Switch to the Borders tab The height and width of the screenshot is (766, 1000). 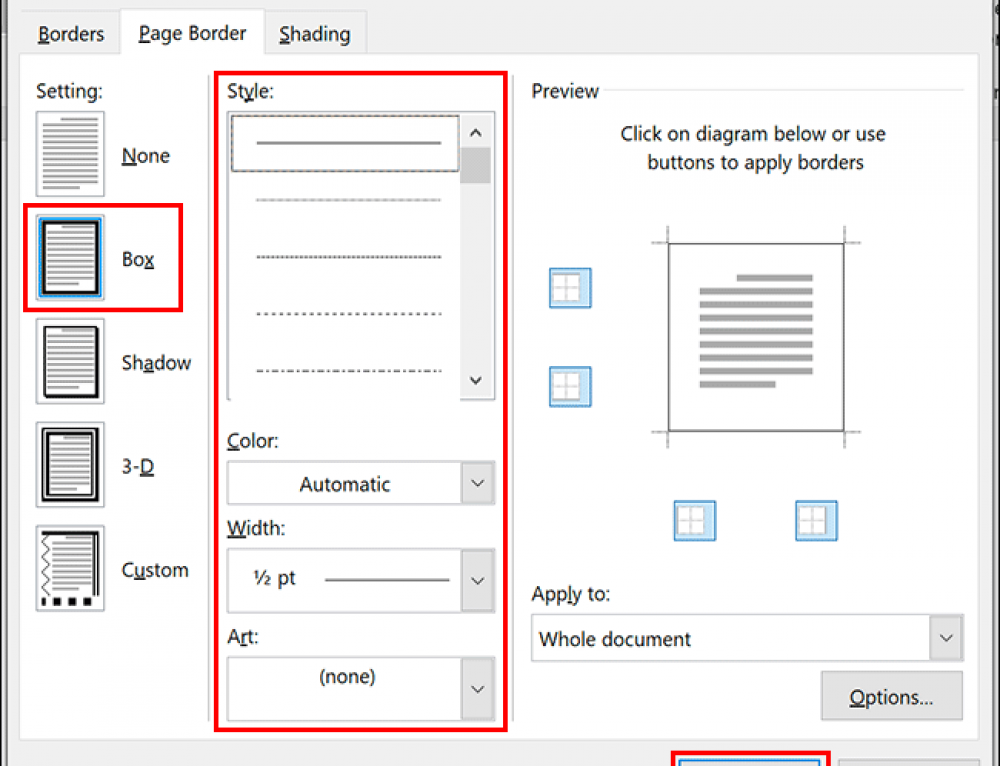click(71, 35)
